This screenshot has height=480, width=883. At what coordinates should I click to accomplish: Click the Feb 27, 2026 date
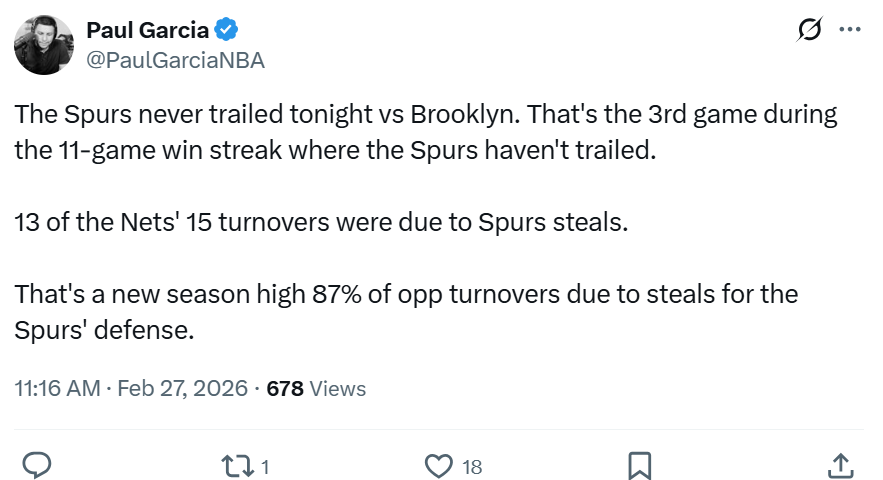point(182,388)
